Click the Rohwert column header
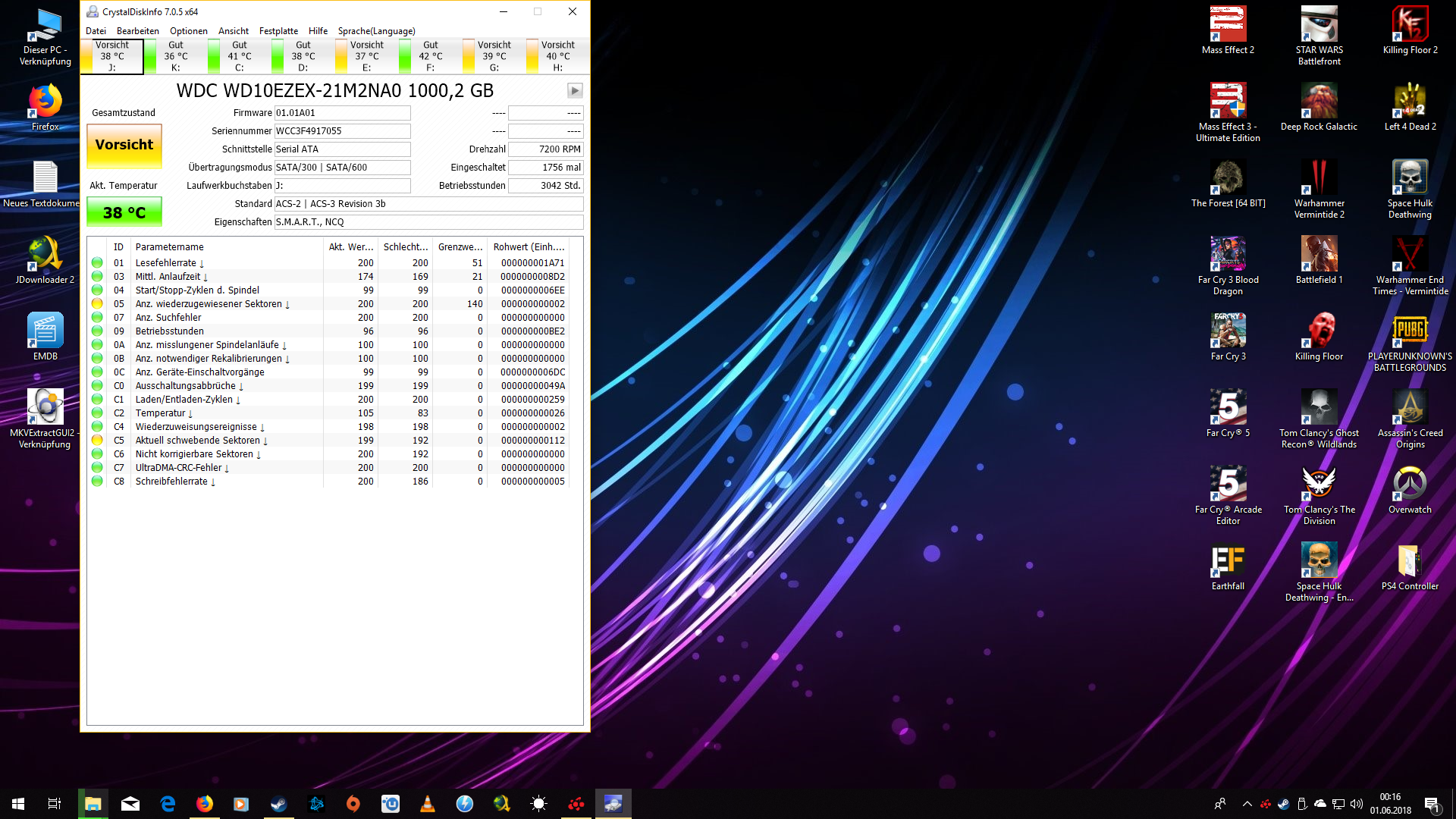 point(529,247)
